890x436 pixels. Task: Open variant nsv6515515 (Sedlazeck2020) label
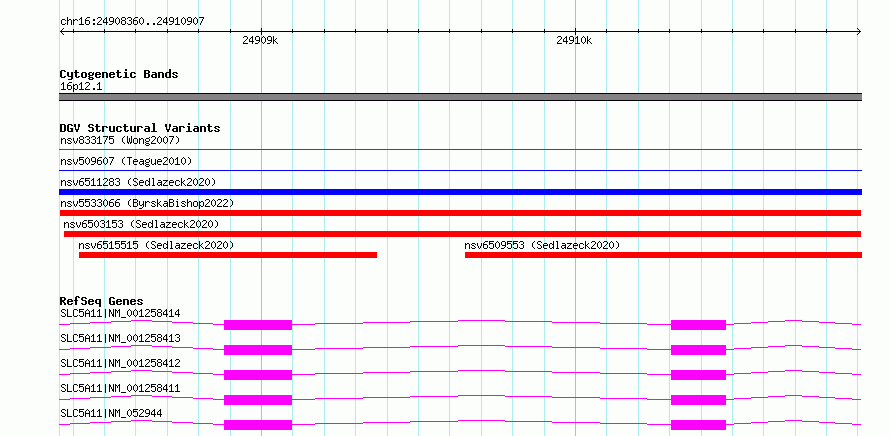click(156, 245)
